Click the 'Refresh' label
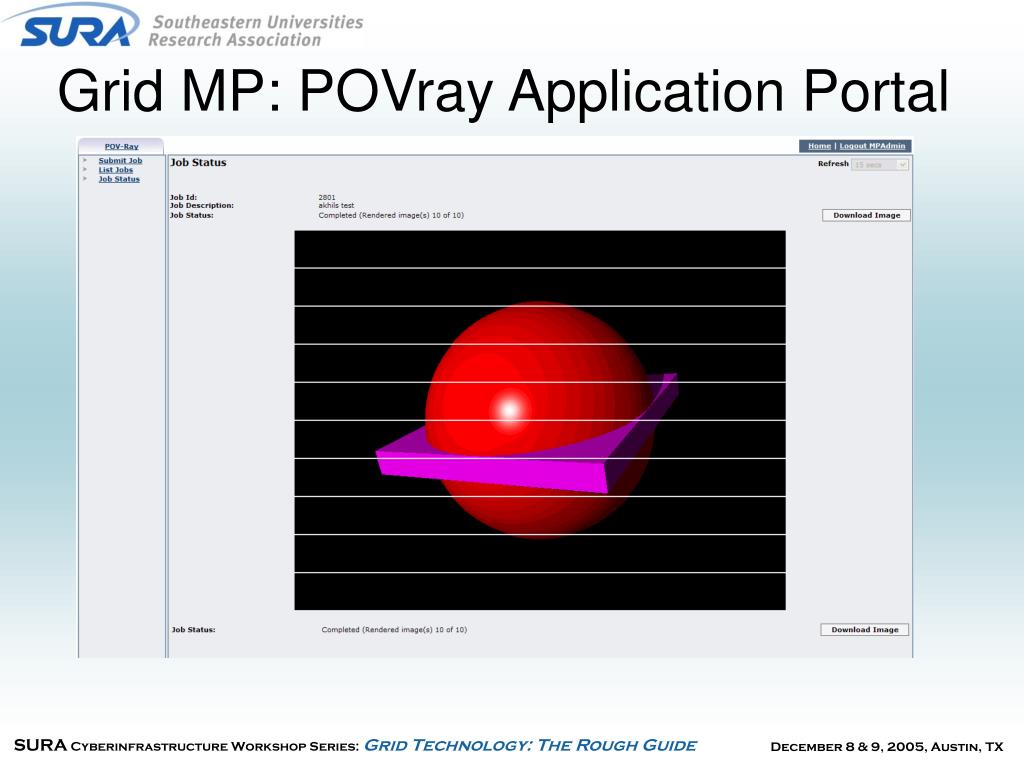This screenshot has height=768, width=1024. (833, 164)
